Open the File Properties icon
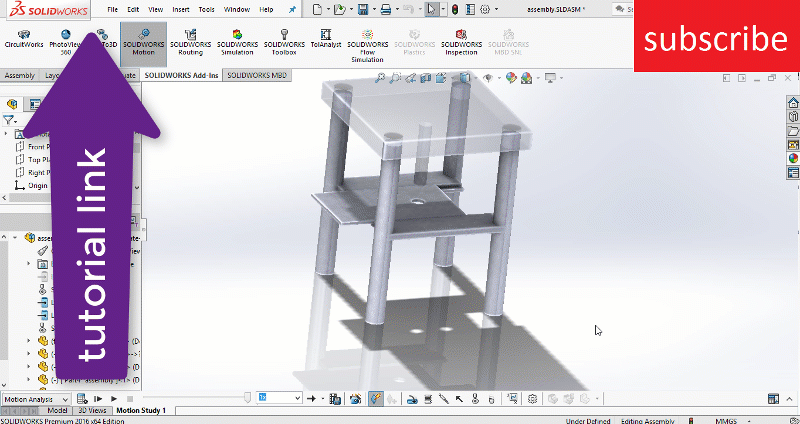Screen dimensions: 800x424 [470, 9]
